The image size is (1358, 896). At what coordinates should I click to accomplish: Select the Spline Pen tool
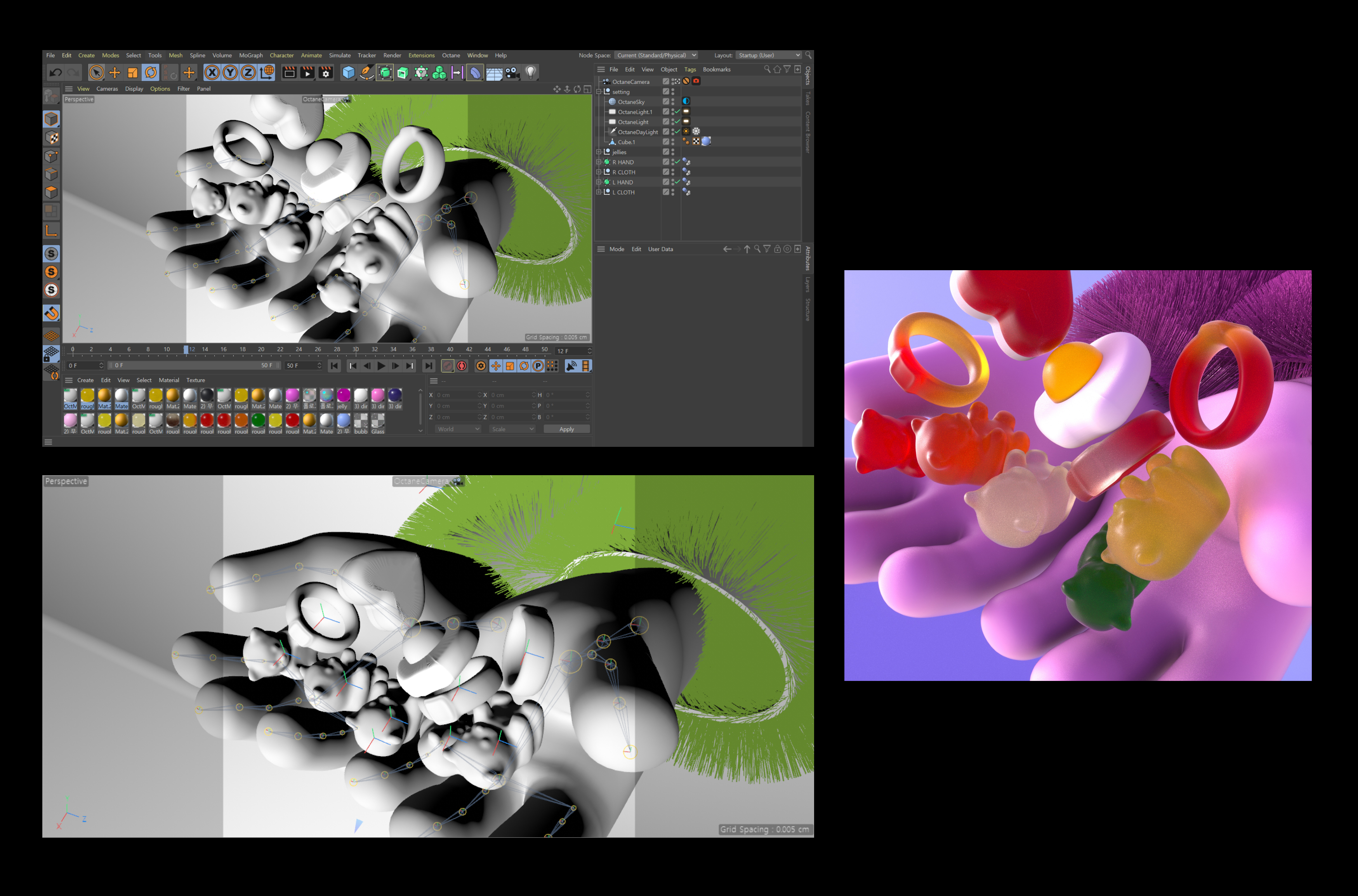click(367, 73)
